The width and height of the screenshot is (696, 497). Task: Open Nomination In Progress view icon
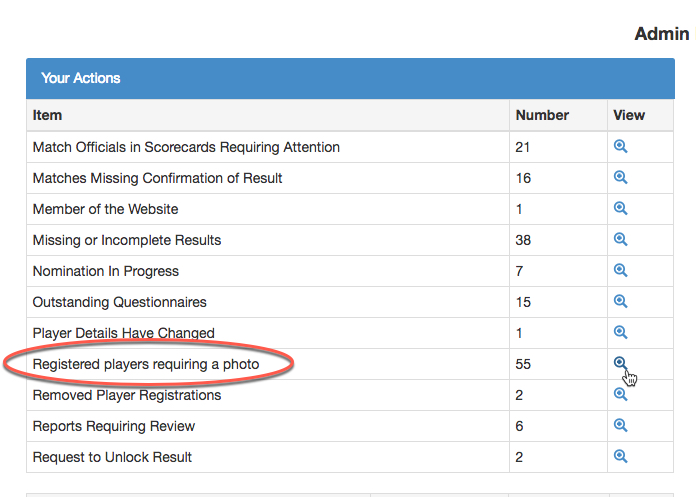click(620, 270)
